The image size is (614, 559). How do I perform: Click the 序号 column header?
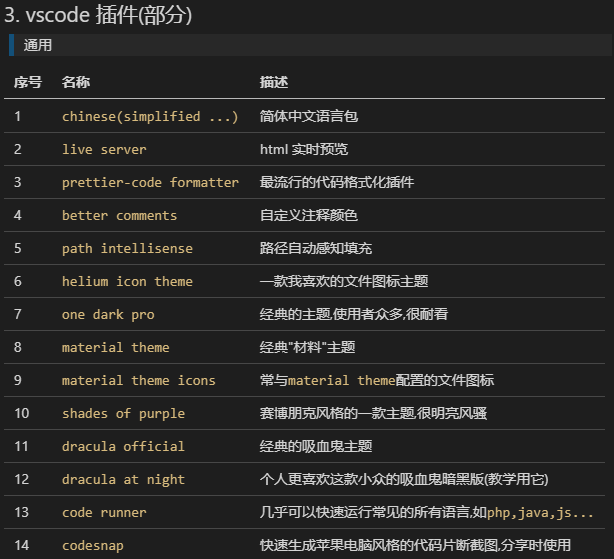(27, 82)
